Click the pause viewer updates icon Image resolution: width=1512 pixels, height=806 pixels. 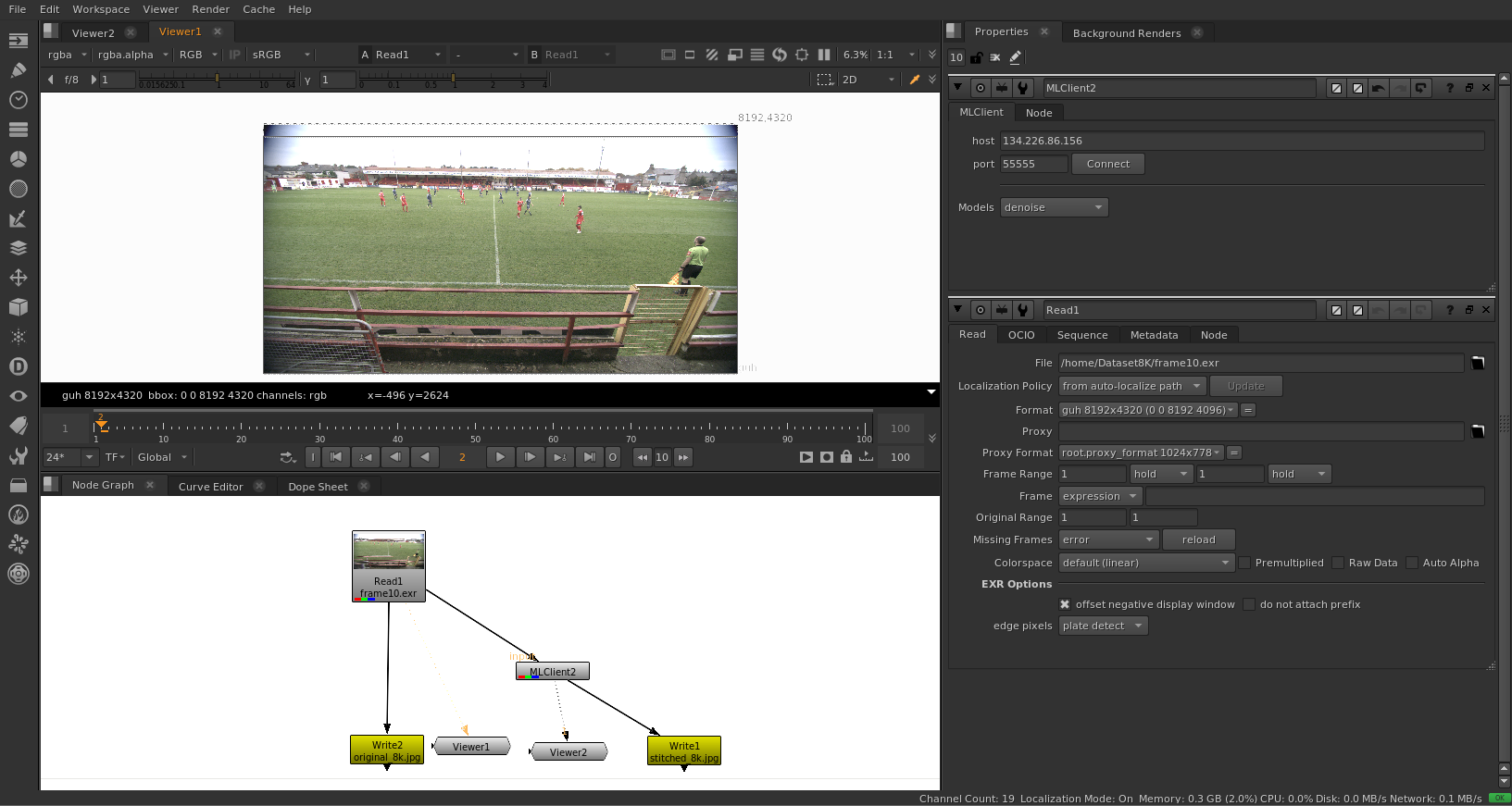(824, 55)
